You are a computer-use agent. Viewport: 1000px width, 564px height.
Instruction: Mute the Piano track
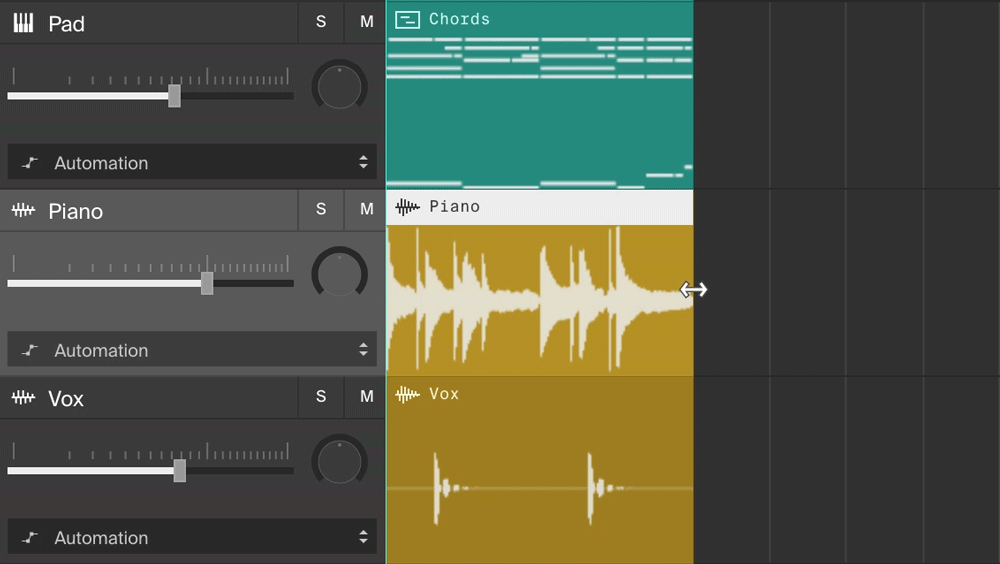click(367, 209)
